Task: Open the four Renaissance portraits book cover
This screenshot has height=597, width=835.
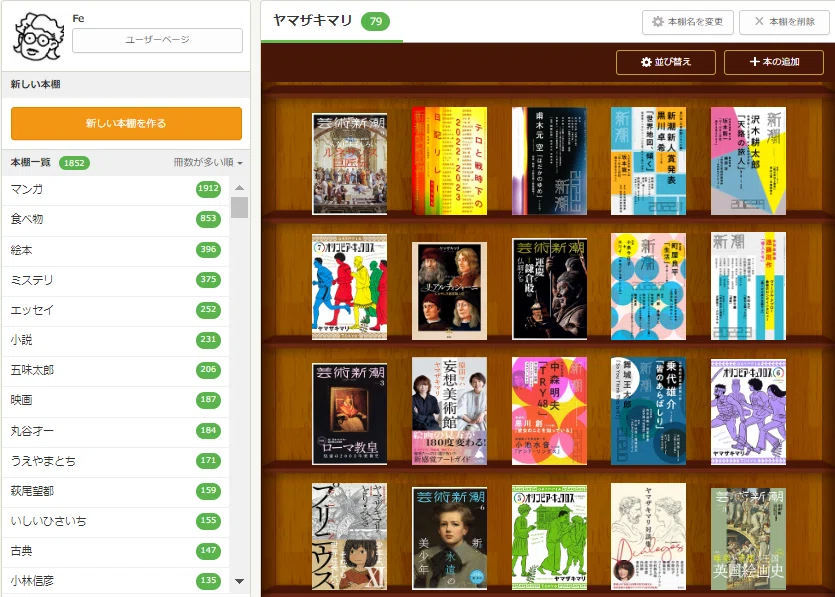Action: click(449, 291)
